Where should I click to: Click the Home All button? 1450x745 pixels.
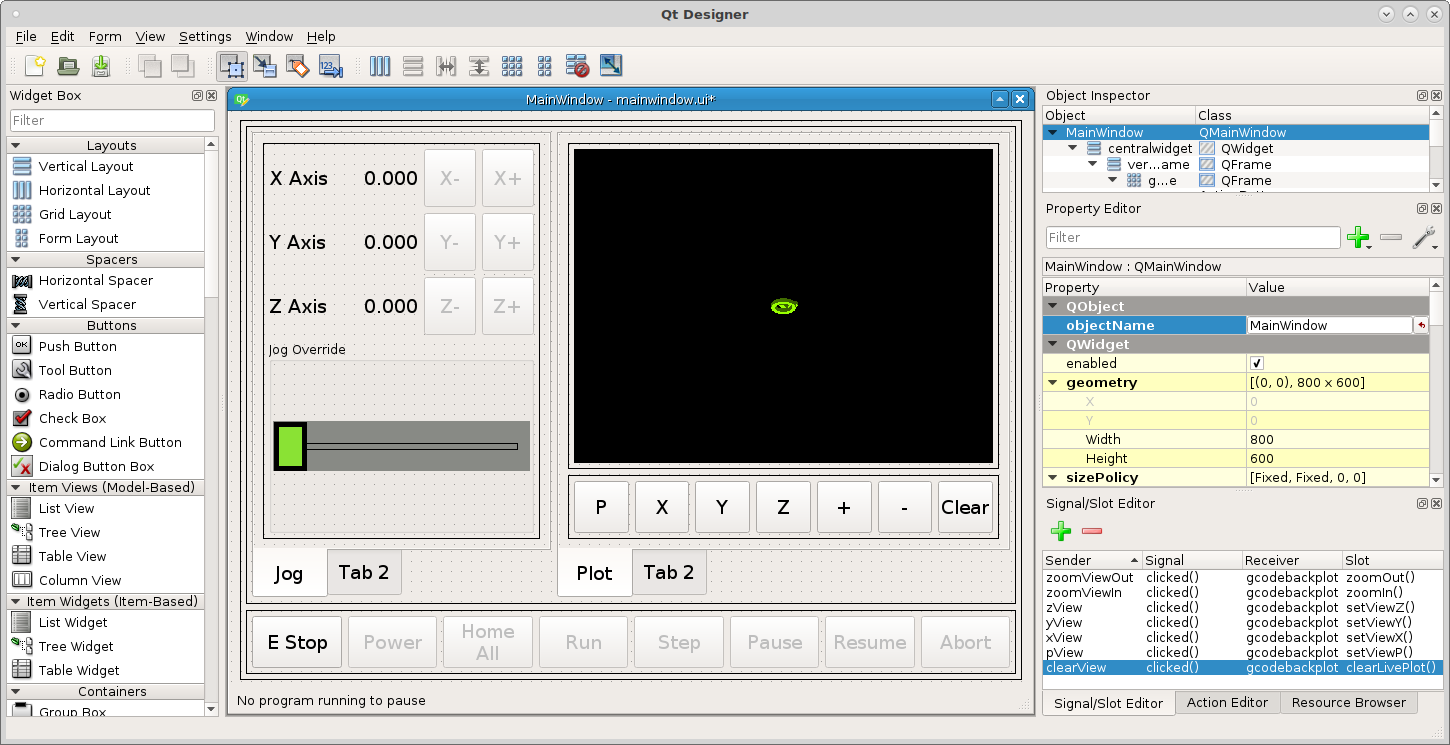(x=488, y=642)
